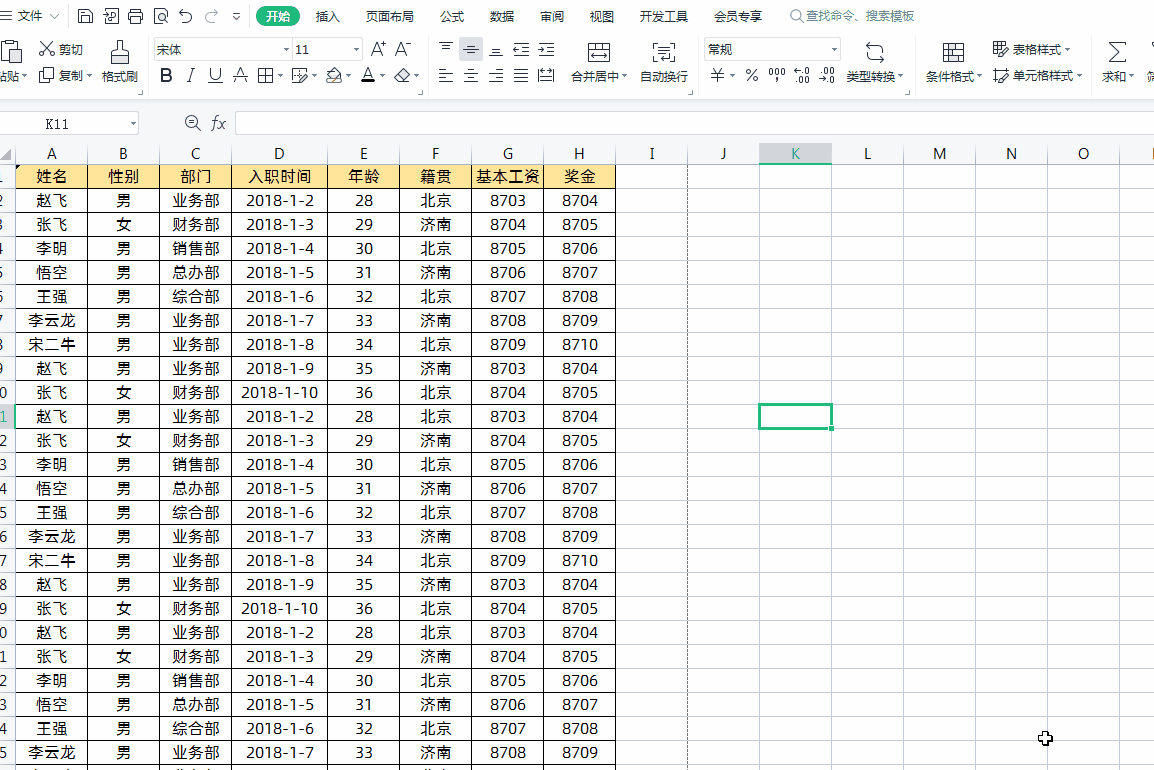Image resolution: width=1154 pixels, height=770 pixels.
Task: Click the Merge and Center (合并居中) icon
Action: 598,61
